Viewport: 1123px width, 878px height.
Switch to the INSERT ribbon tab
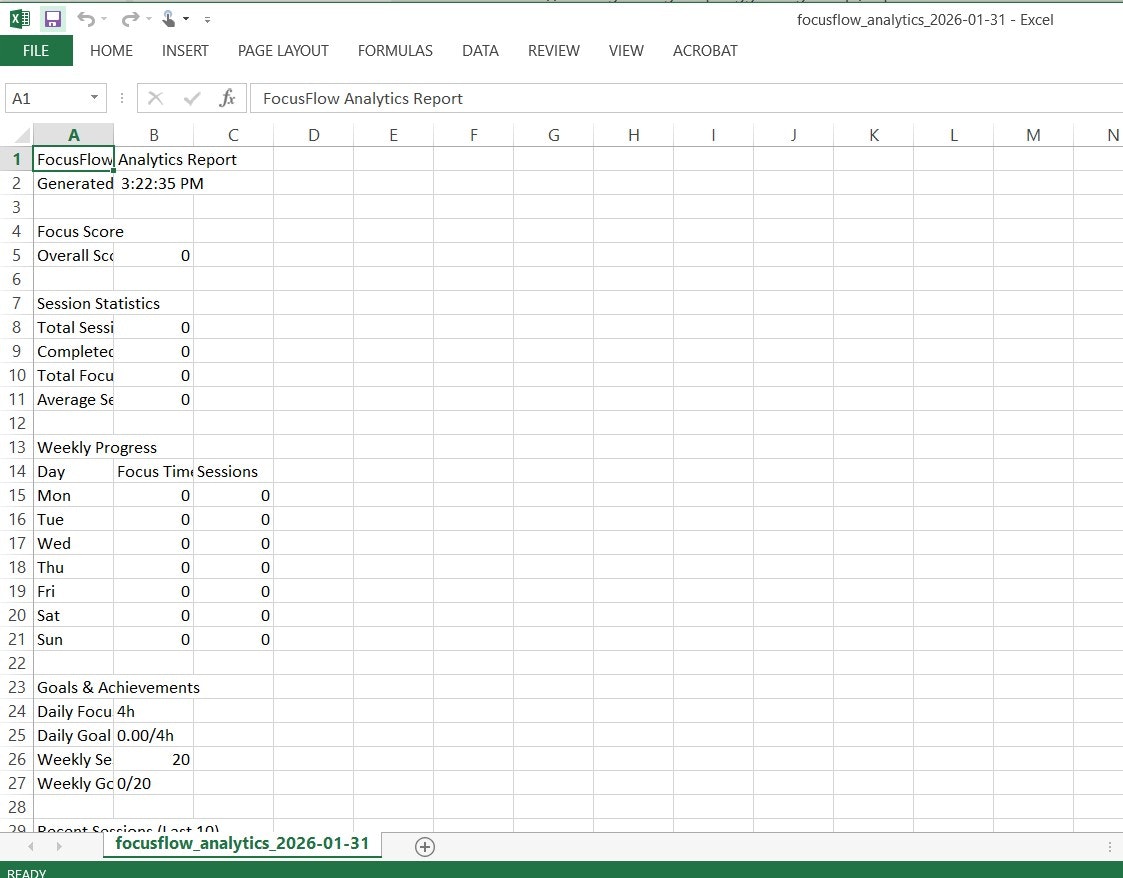pos(185,51)
